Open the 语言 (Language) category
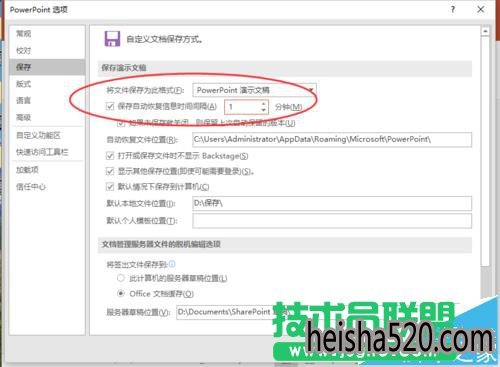 [x=23, y=100]
